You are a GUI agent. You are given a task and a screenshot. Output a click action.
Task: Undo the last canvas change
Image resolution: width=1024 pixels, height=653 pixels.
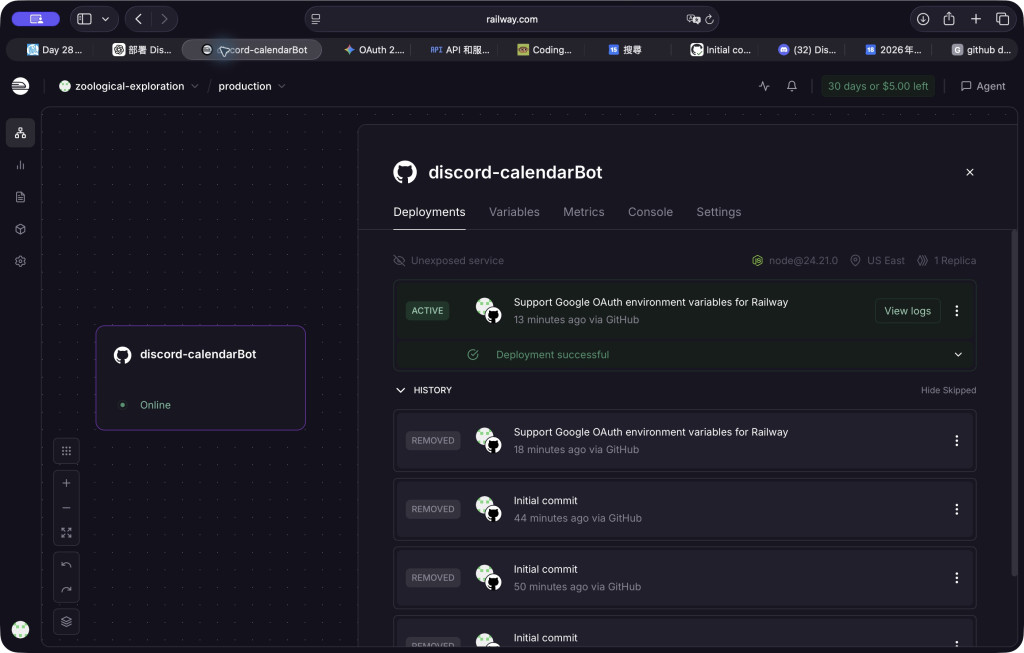[x=66, y=565]
